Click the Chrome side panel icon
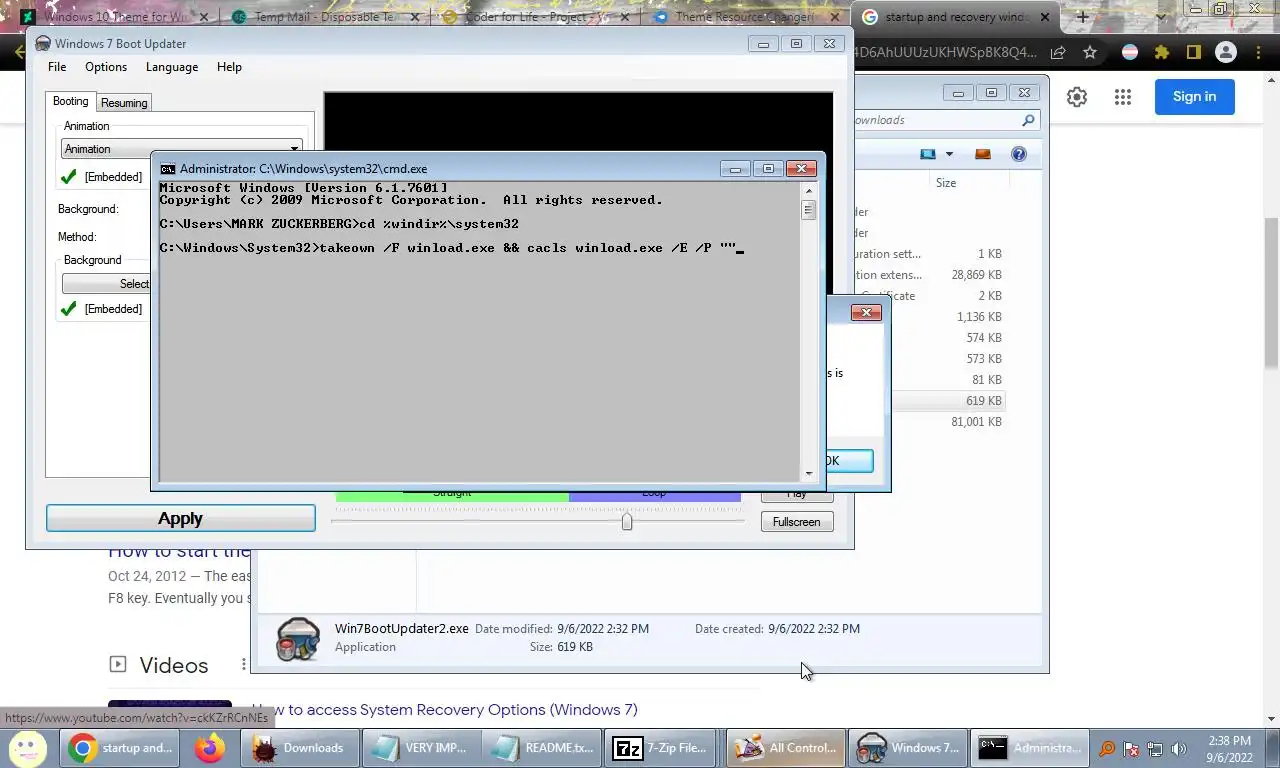 (x=1193, y=52)
